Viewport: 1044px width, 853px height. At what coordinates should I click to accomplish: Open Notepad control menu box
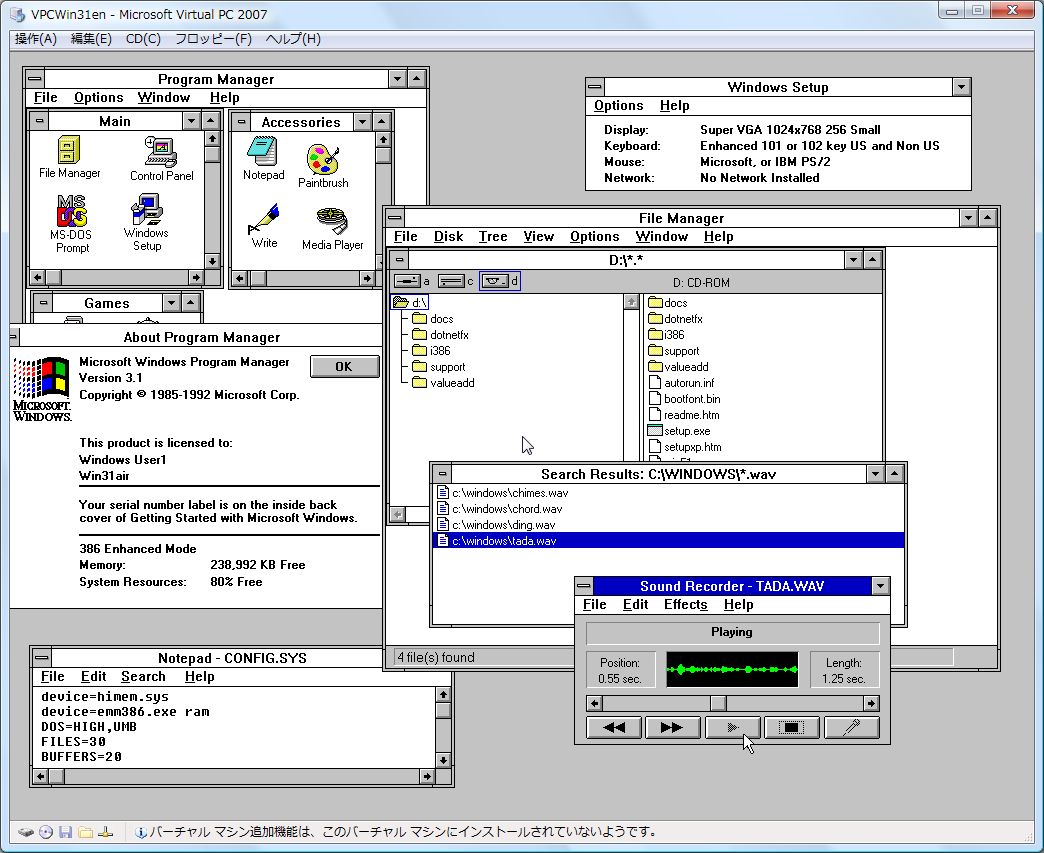click(x=41, y=657)
